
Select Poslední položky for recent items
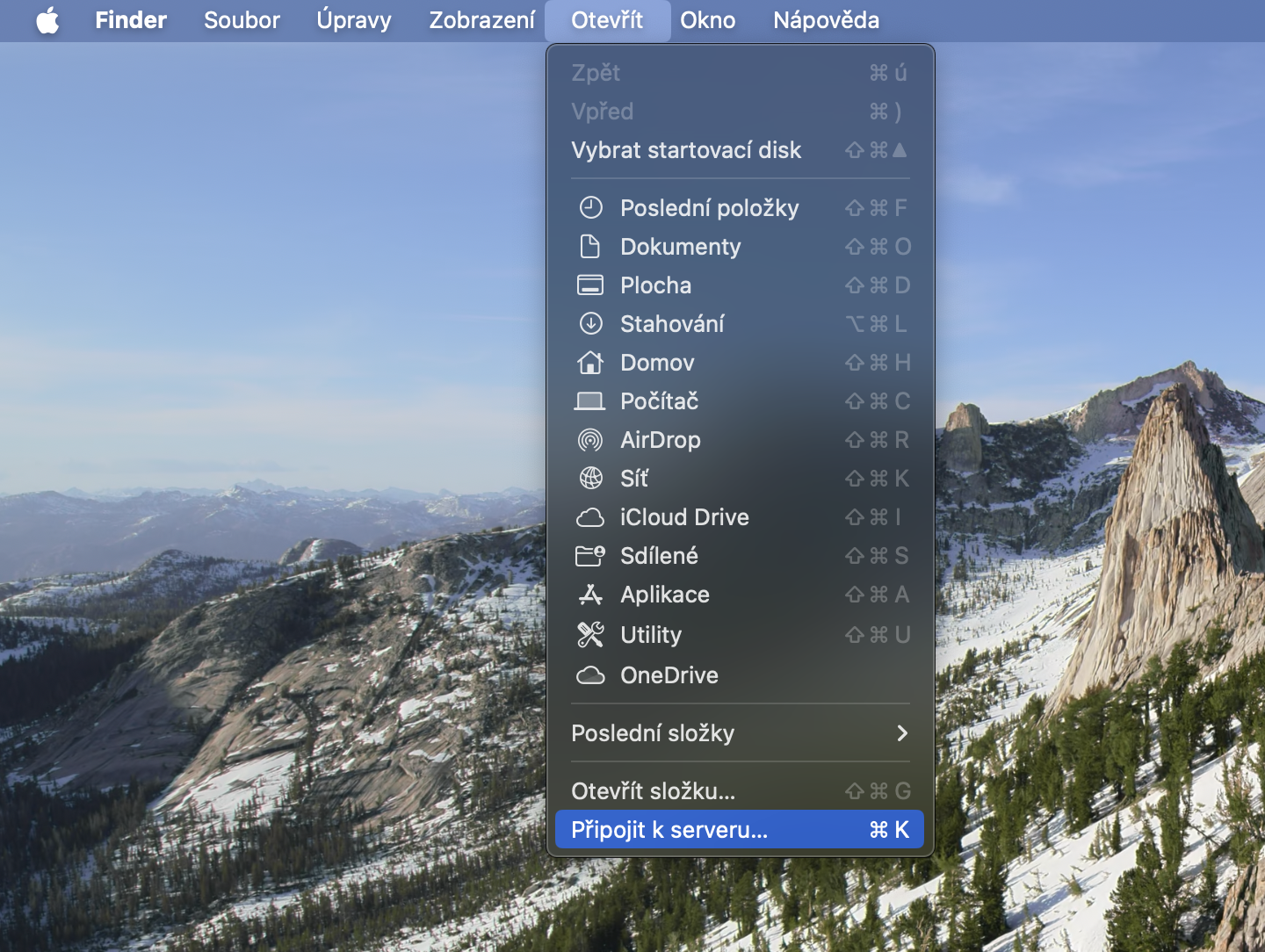coord(710,208)
